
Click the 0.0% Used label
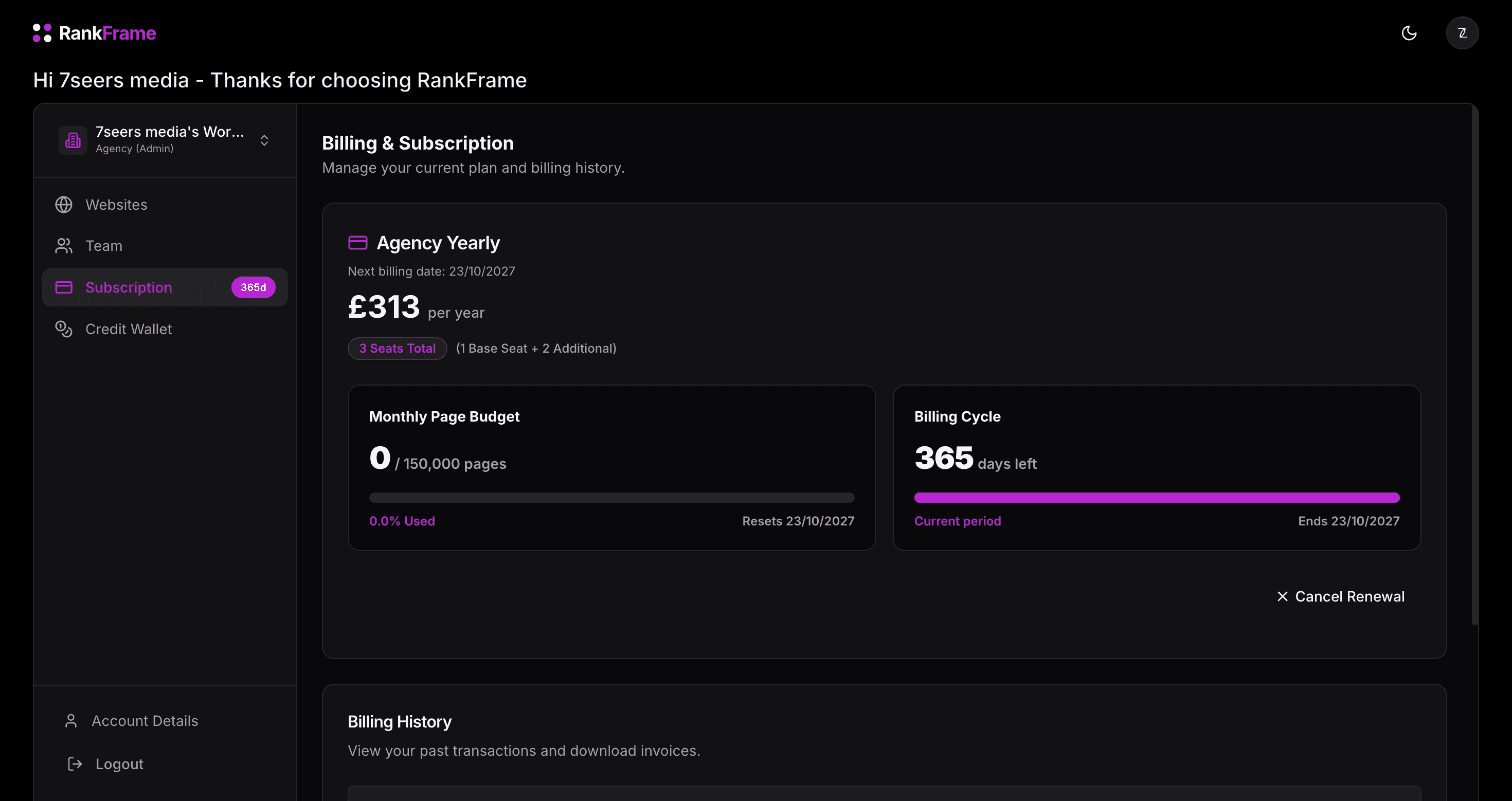tap(402, 521)
